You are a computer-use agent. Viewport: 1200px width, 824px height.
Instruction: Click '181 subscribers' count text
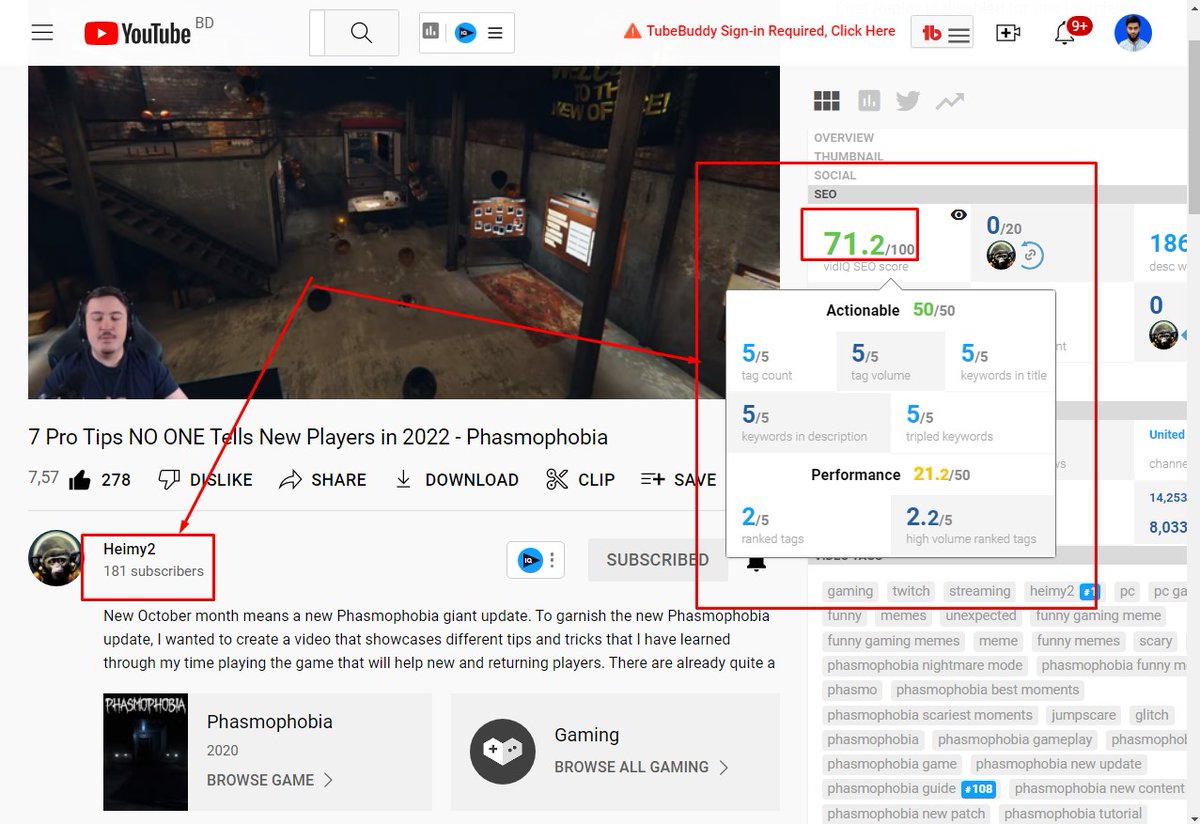coord(153,571)
